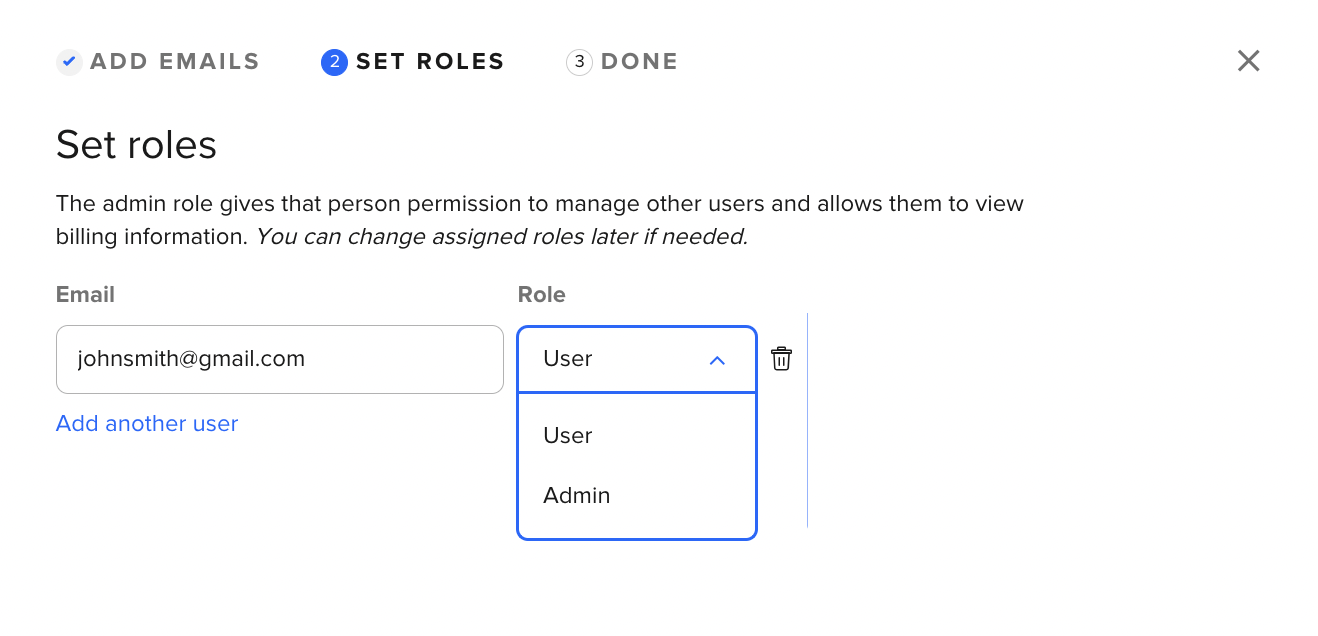Click the Add another user link
Image resolution: width=1318 pixels, height=636 pixels.
tap(147, 424)
